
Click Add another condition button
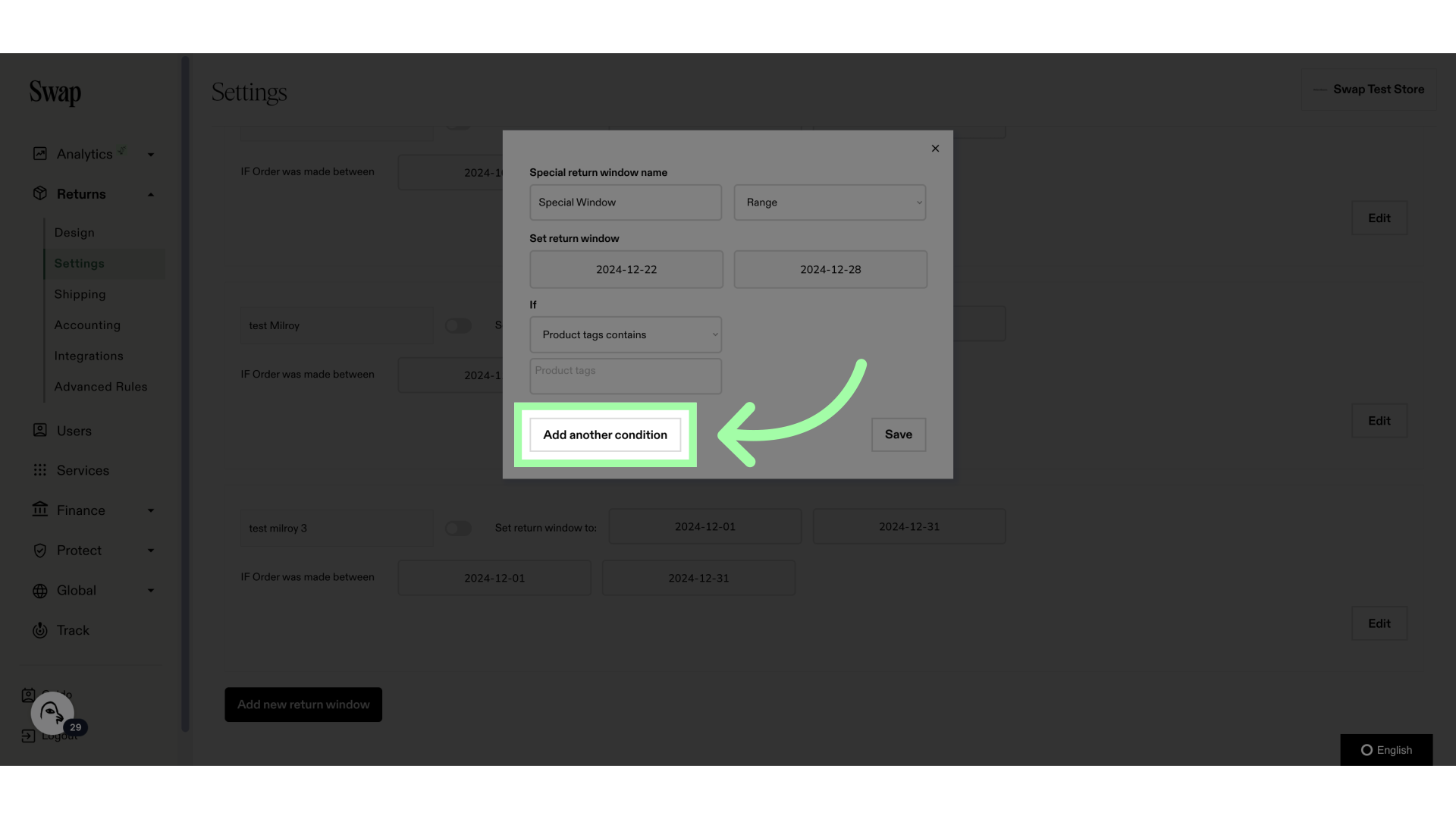605,434
